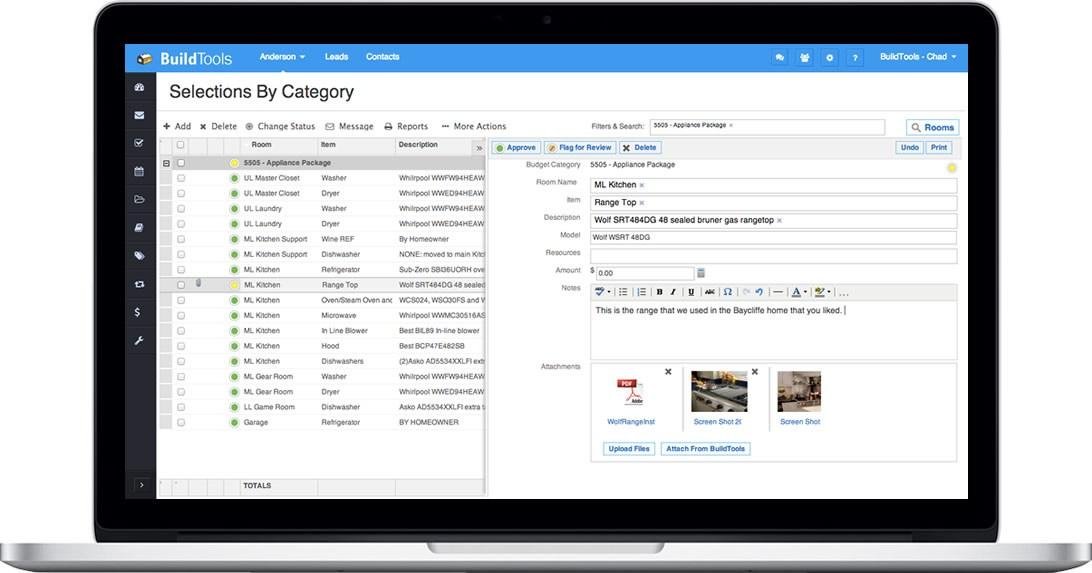
Task: Open the chat messages icon in header
Action: click(779, 58)
